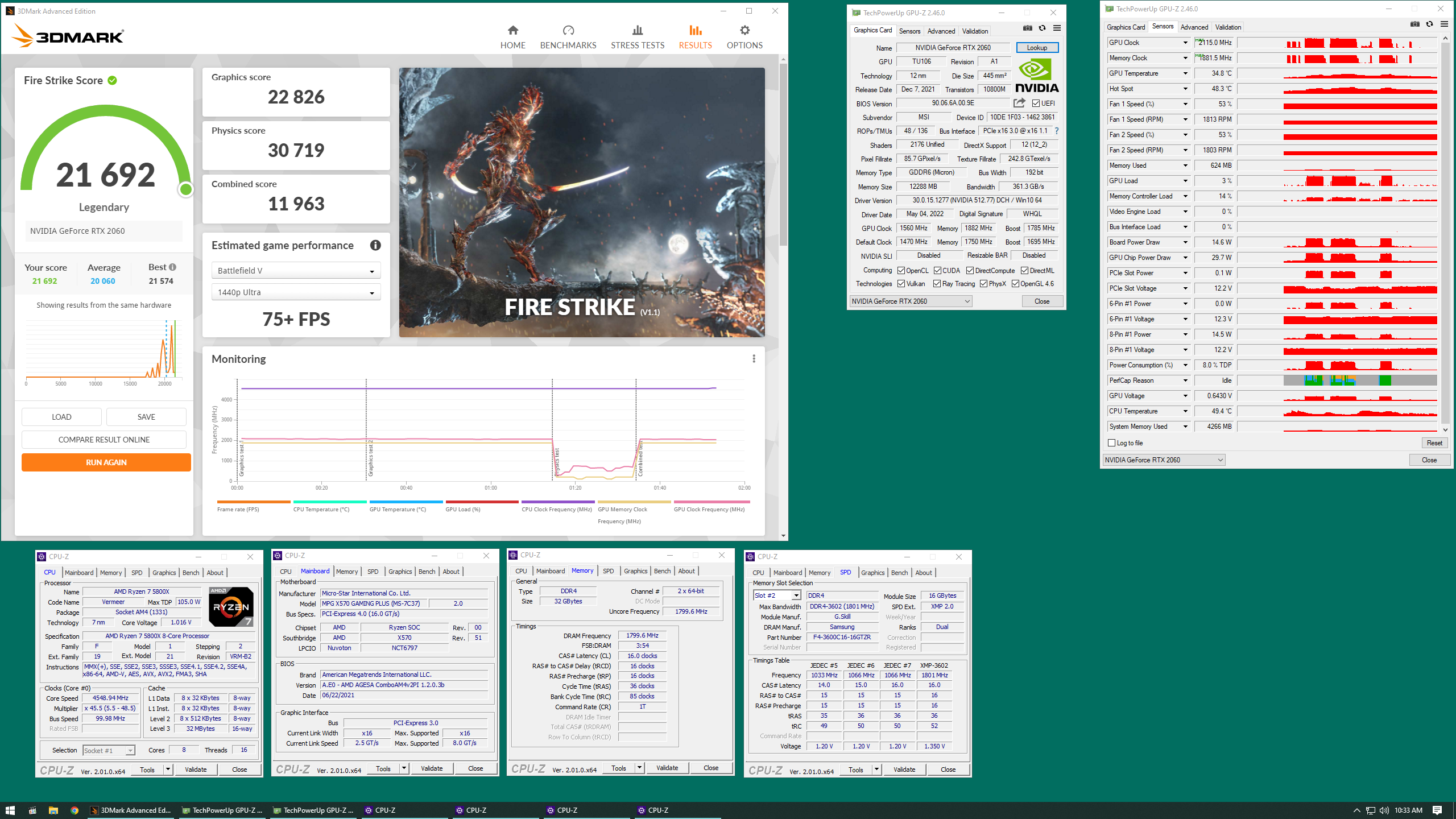Open the Battlefield V game dropdown
The height and width of the screenshot is (819, 1456).
coord(296,271)
